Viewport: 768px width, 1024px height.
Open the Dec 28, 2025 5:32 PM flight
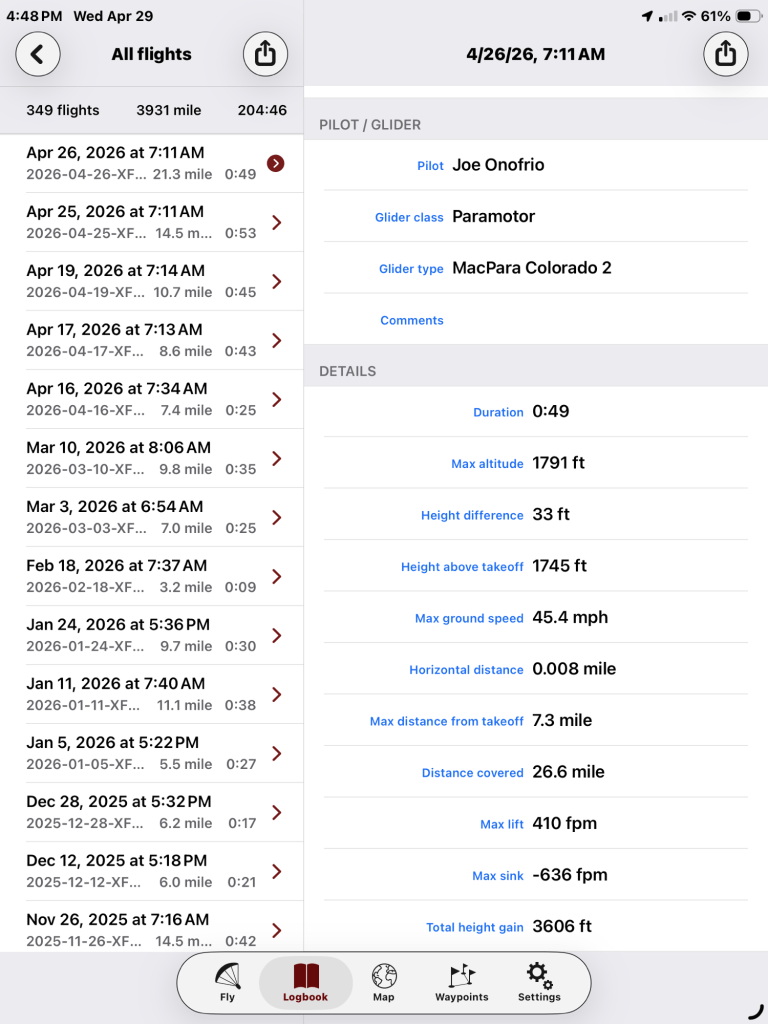140,812
